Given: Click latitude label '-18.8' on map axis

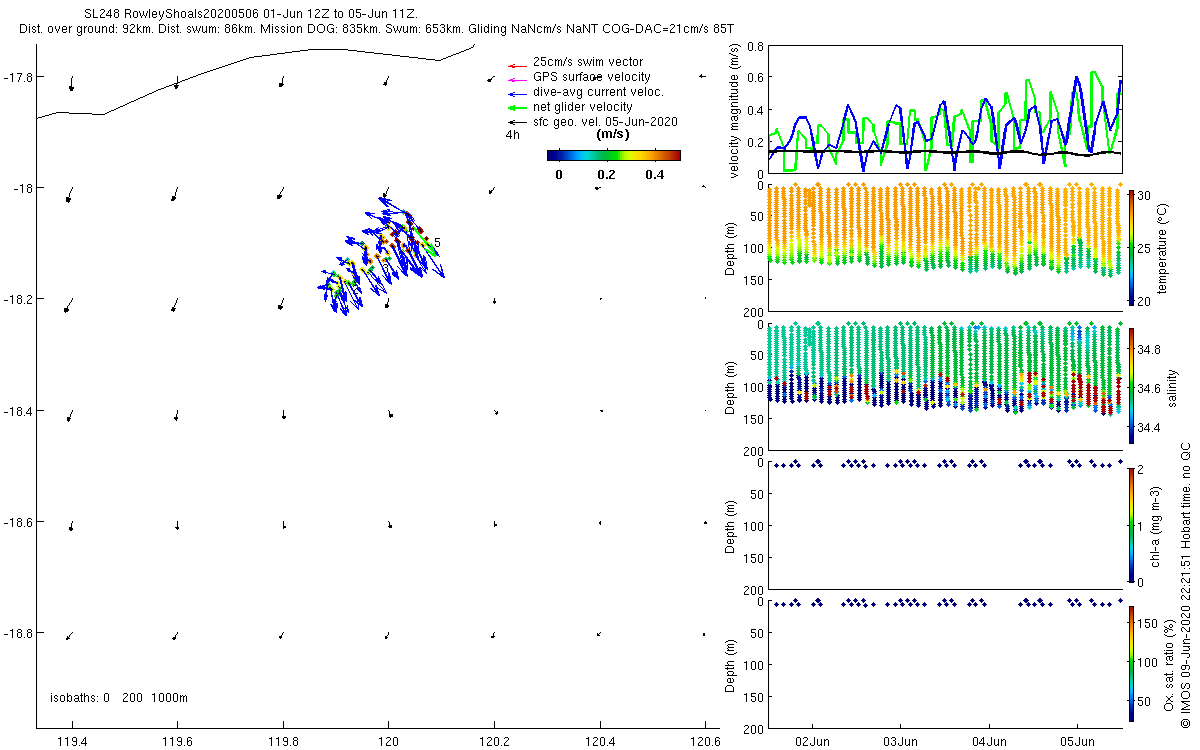Looking at the screenshot, I should click(18, 633).
